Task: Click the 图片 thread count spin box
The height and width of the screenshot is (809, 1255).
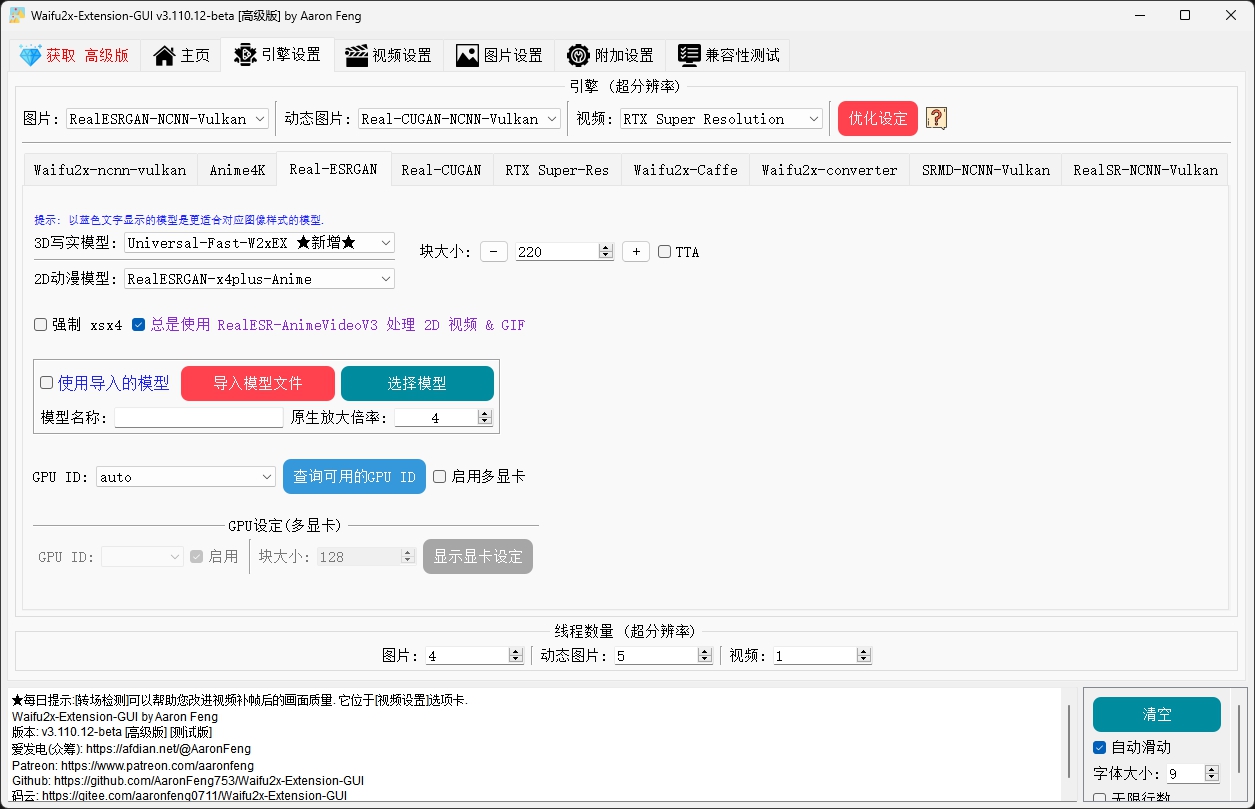Action: pyautogui.click(x=475, y=656)
